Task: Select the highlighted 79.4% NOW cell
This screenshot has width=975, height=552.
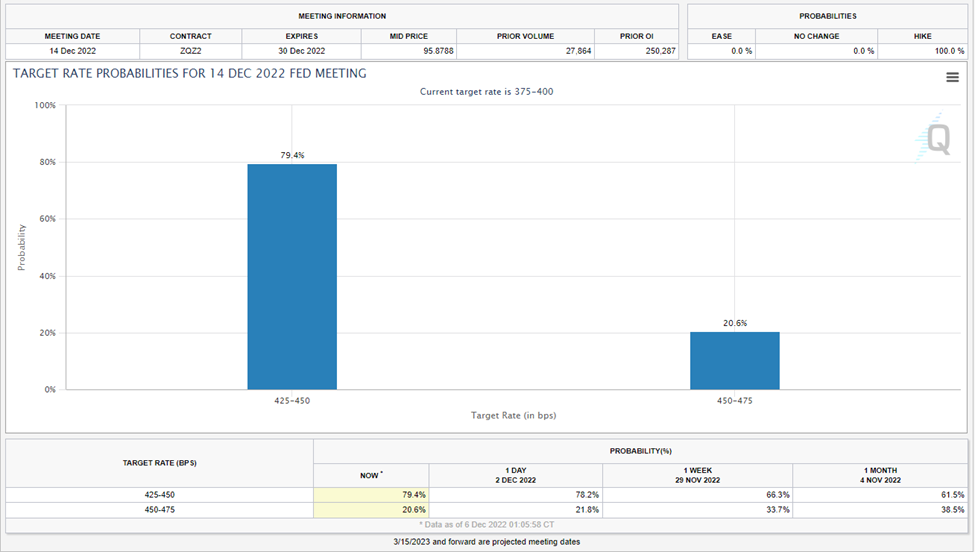Action: coord(371,494)
